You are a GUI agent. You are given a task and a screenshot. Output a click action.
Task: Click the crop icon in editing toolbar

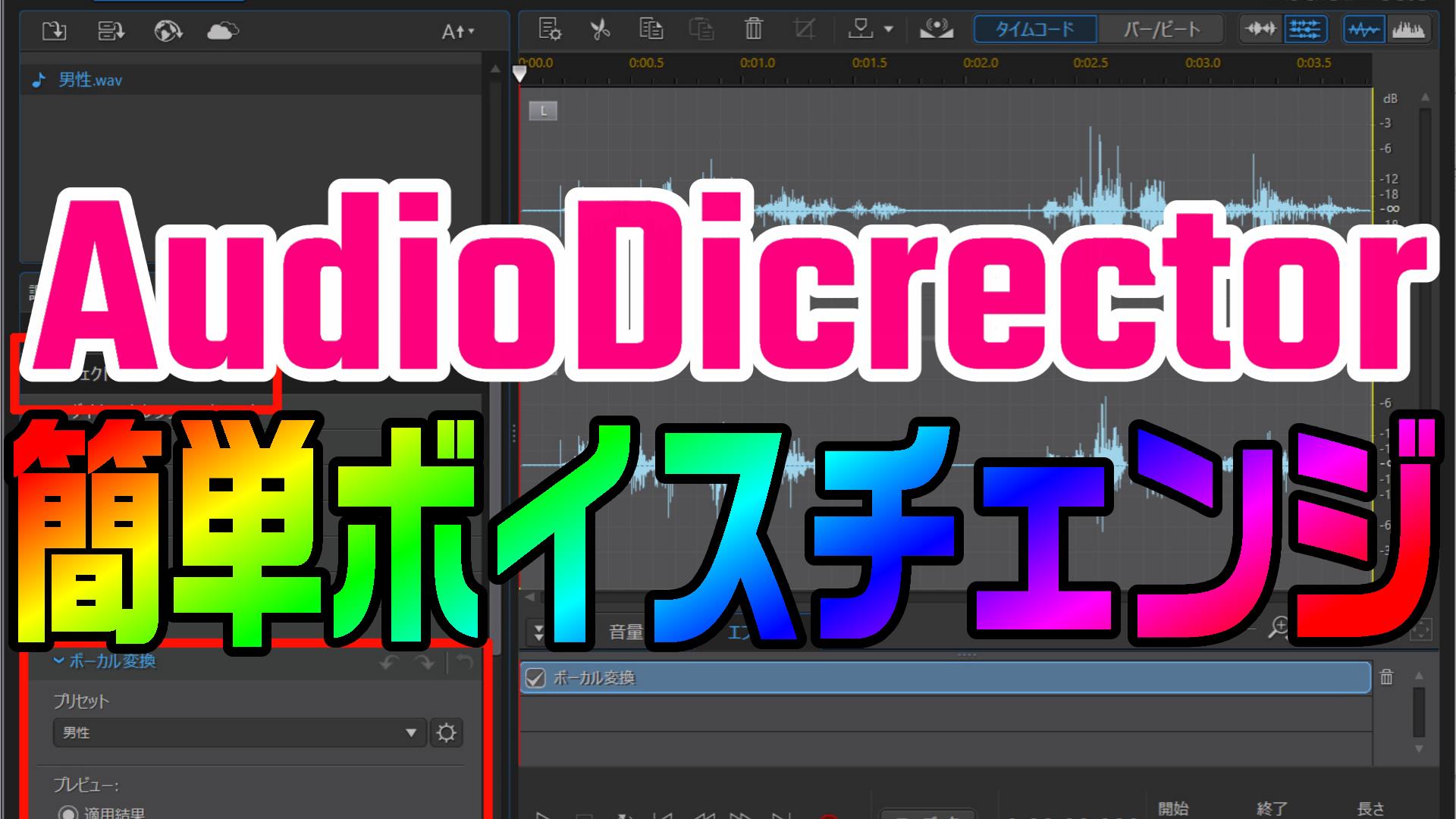[804, 30]
